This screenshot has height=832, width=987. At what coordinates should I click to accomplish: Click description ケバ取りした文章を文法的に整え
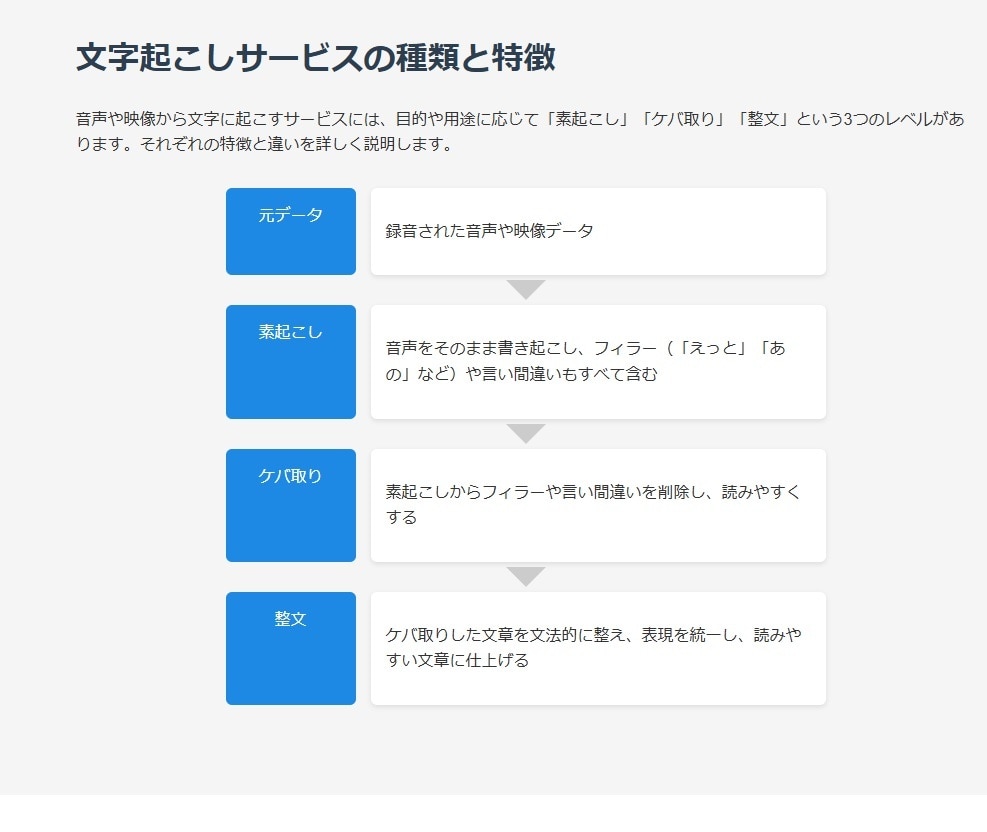[593, 647]
